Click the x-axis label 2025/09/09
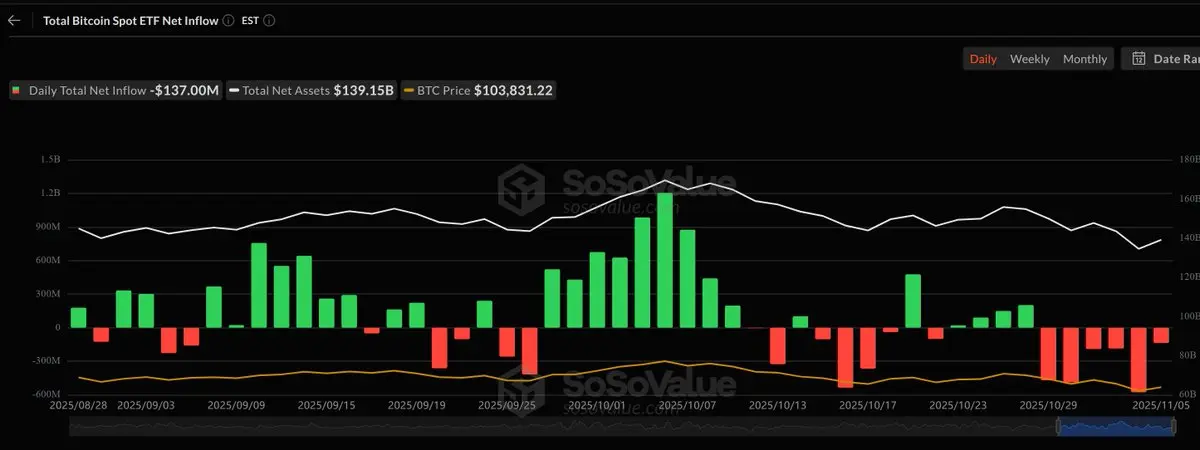This screenshot has width=1200, height=450. [x=236, y=406]
